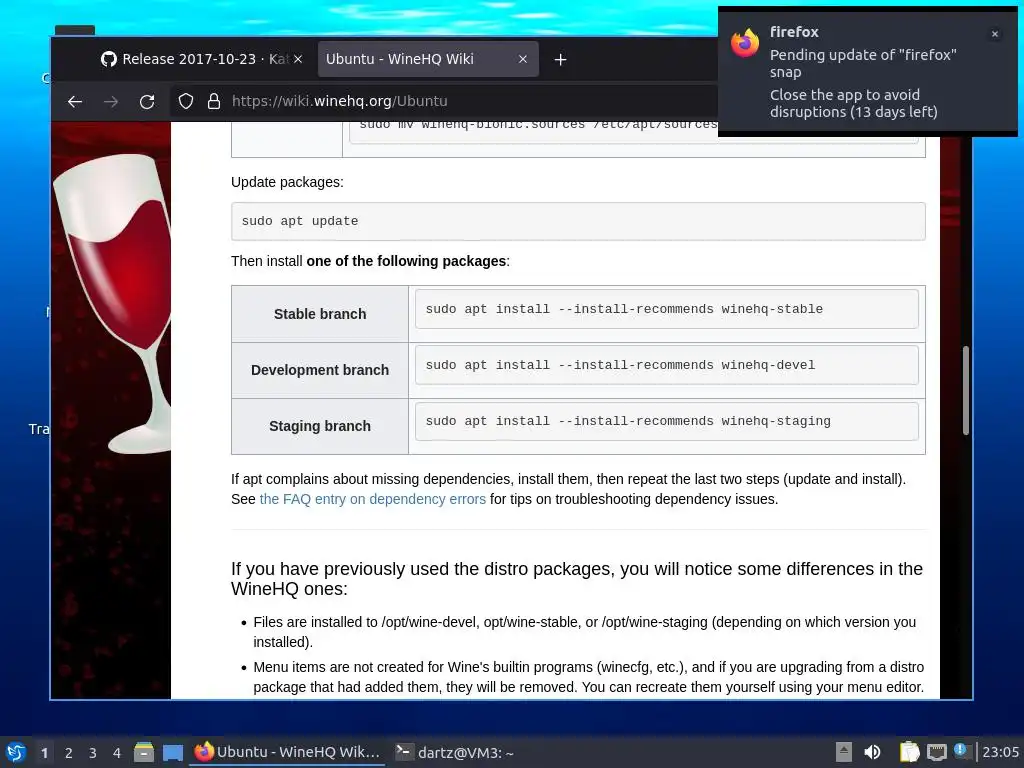
Task: Click the 23:05 taskbar clock
Action: pyautogui.click(x=1000, y=752)
